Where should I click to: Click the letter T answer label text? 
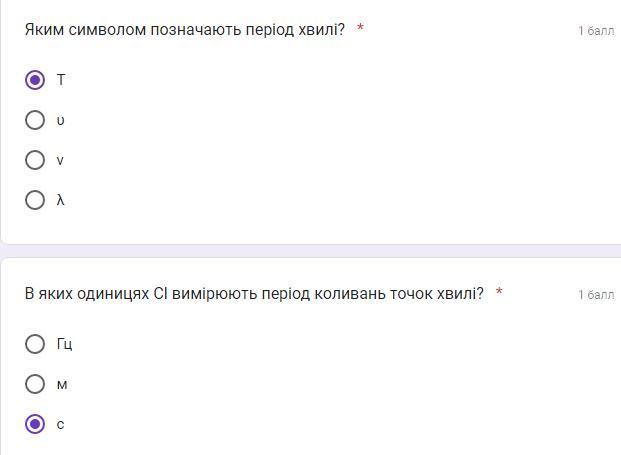tap(61, 80)
